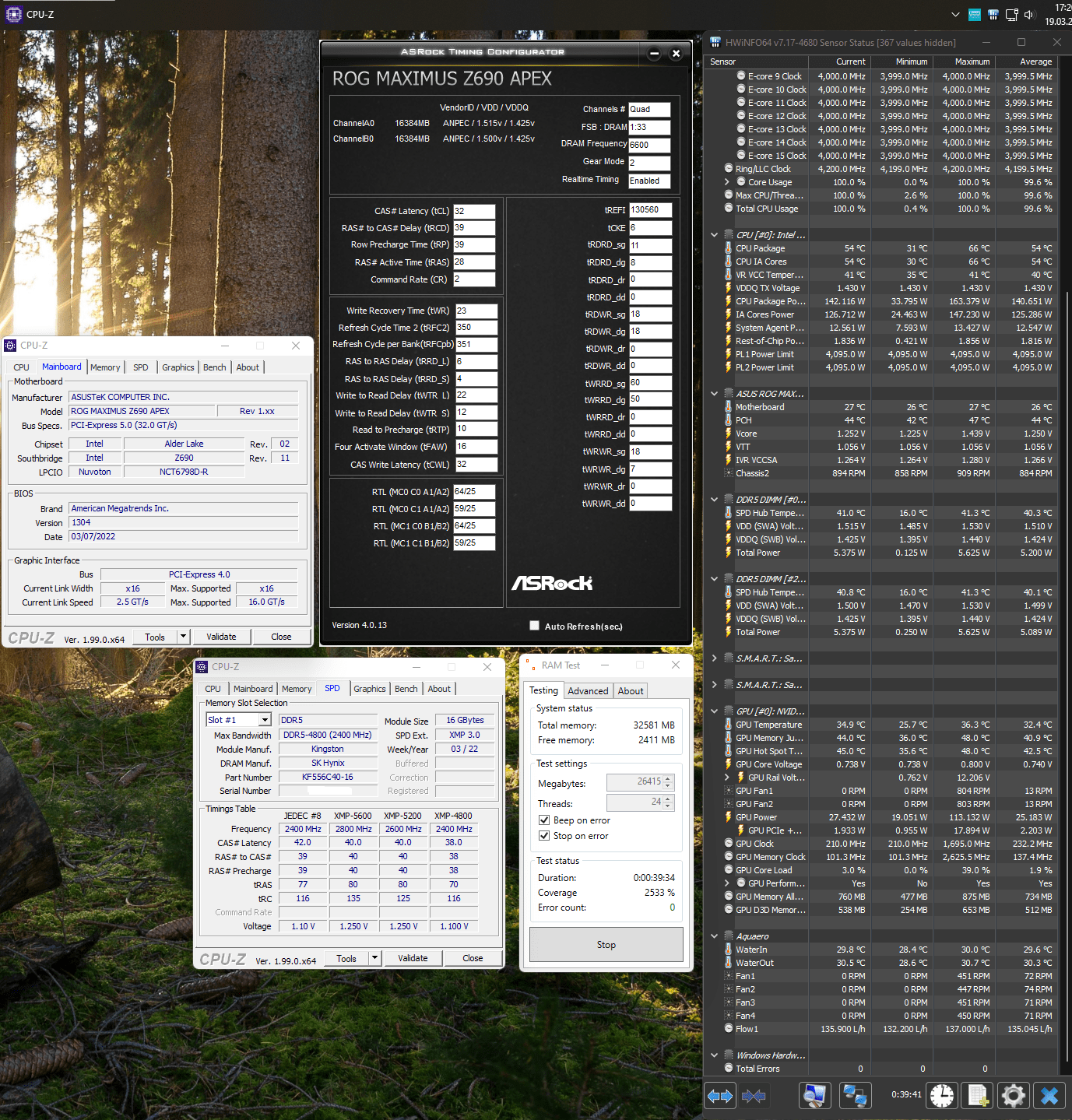
Task: Collapse Aquaero sensor group
Action: (714, 936)
